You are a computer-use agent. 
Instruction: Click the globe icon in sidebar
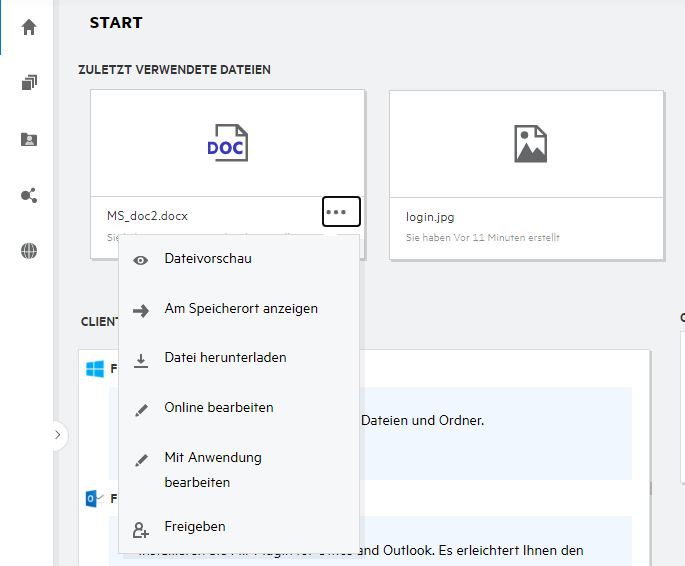tap(28, 251)
